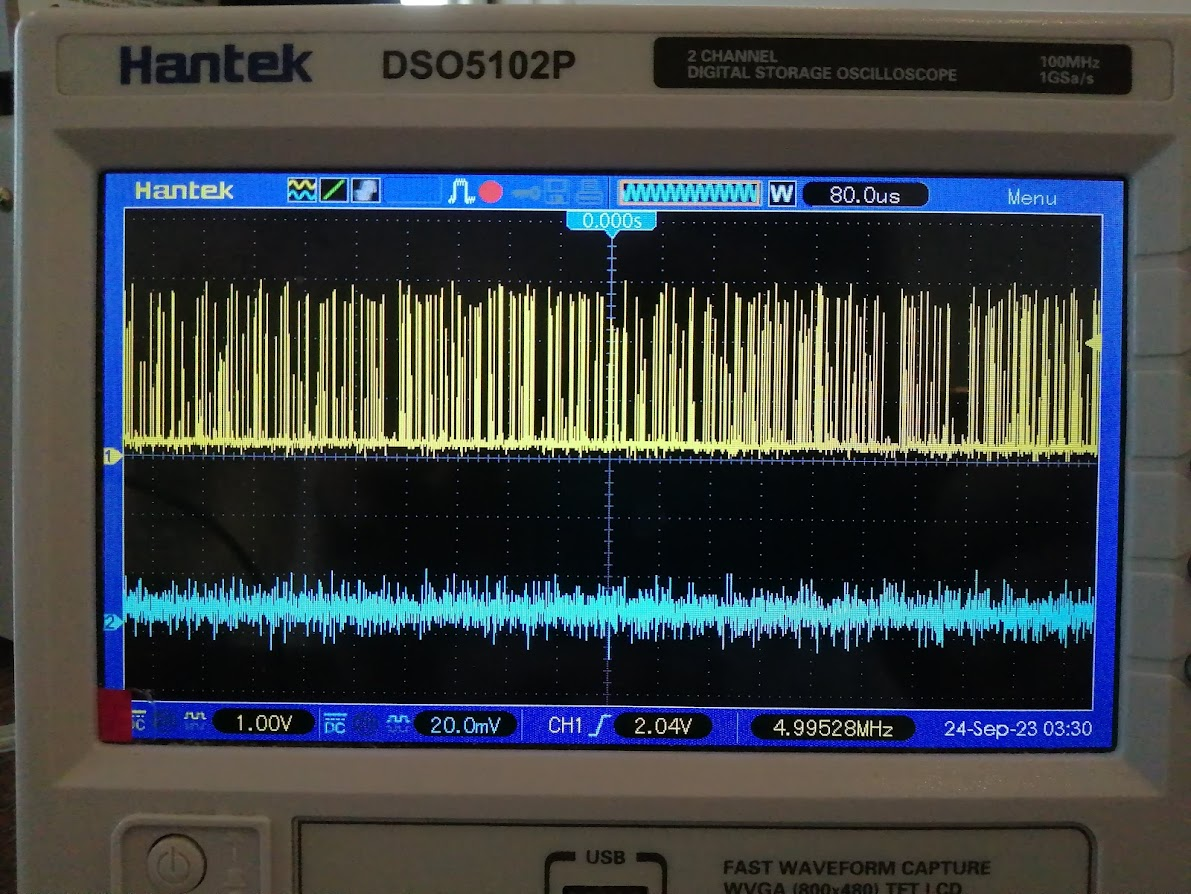The image size is (1191, 894).
Task: Click the 80.0us timebase readout
Action: (865, 195)
